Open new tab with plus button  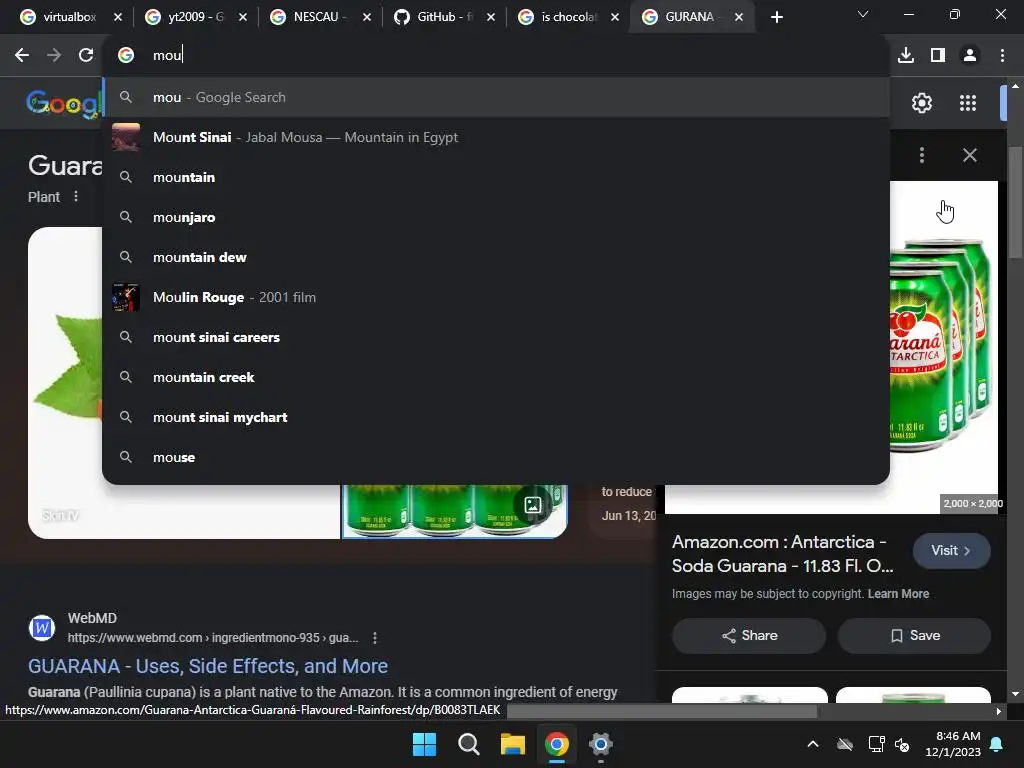tap(776, 17)
